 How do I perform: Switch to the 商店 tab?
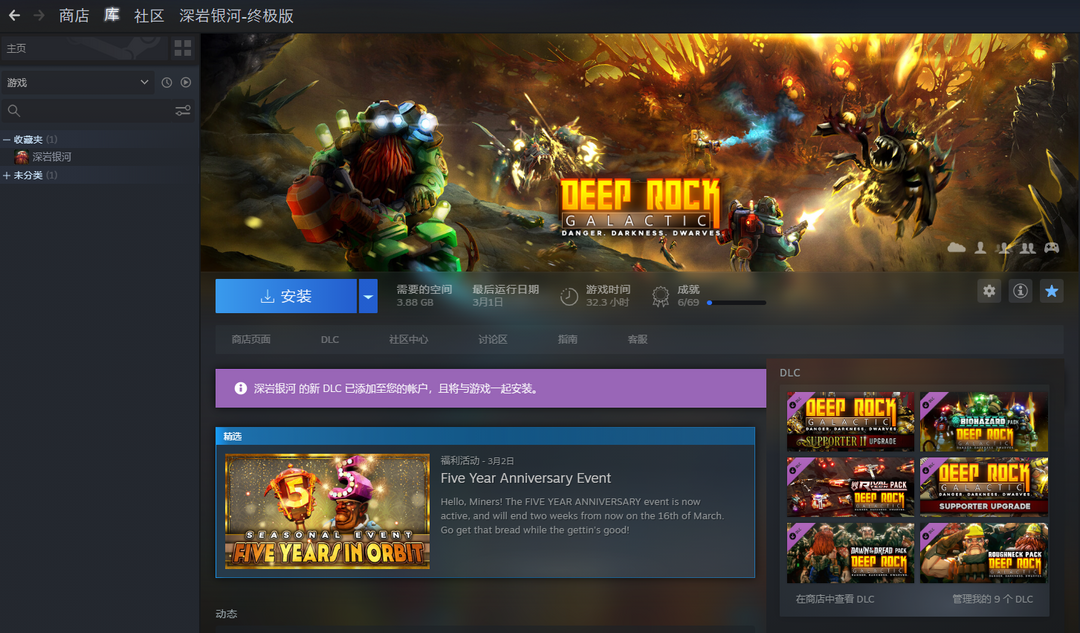click(x=74, y=16)
